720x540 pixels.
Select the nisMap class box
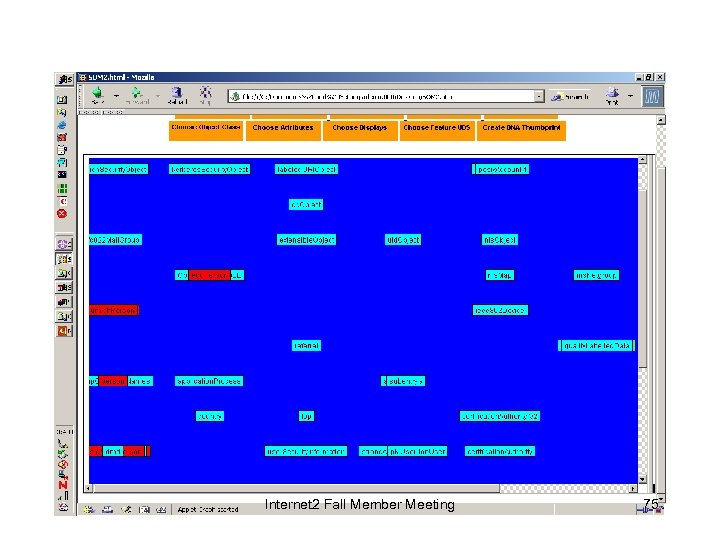tap(500, 275)
